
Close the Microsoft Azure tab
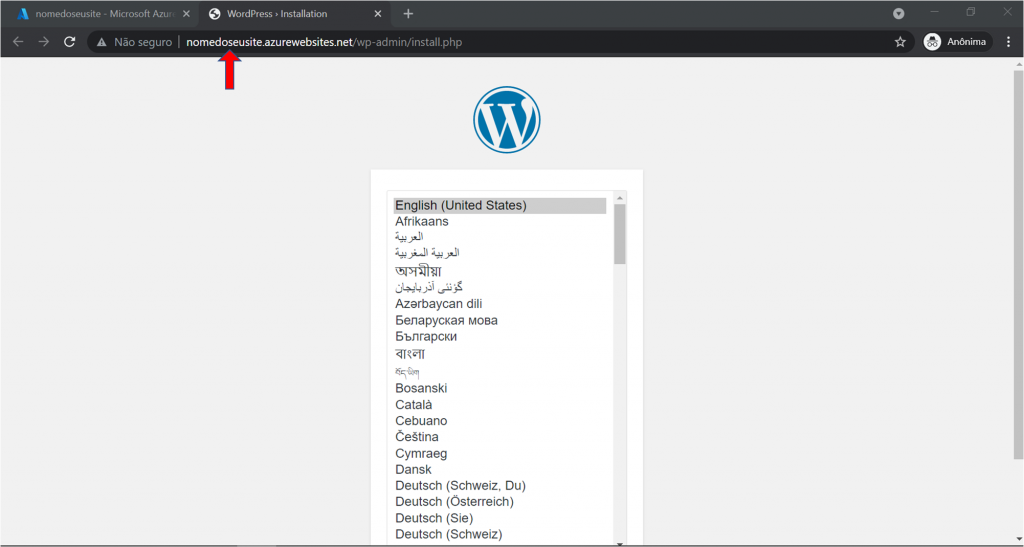[x=186, y=14]
